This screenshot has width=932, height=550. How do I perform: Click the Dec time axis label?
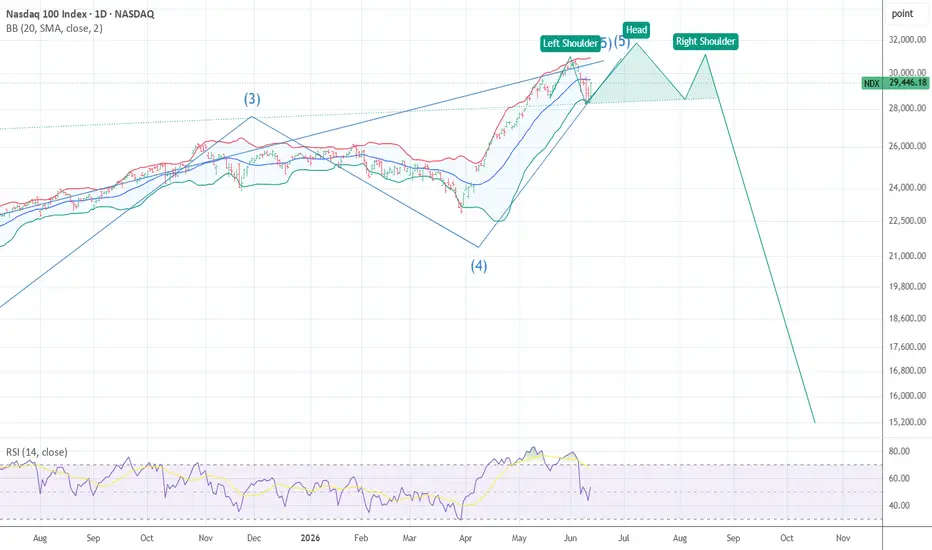(x=254, y=538)
